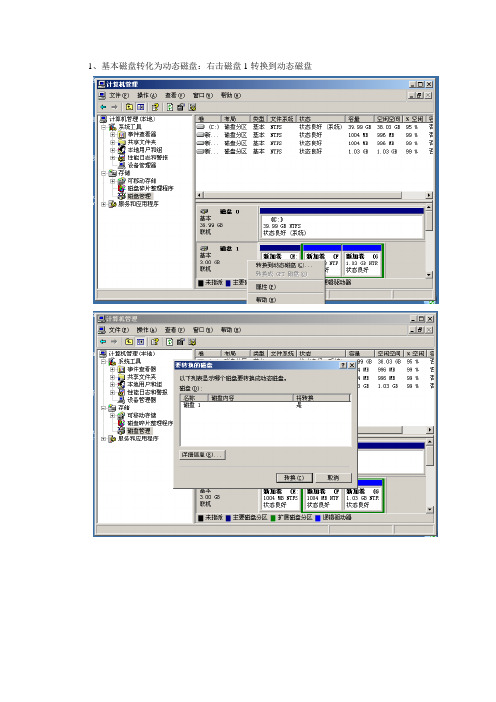Click the 取消 button in the dialog

(334, 478)
